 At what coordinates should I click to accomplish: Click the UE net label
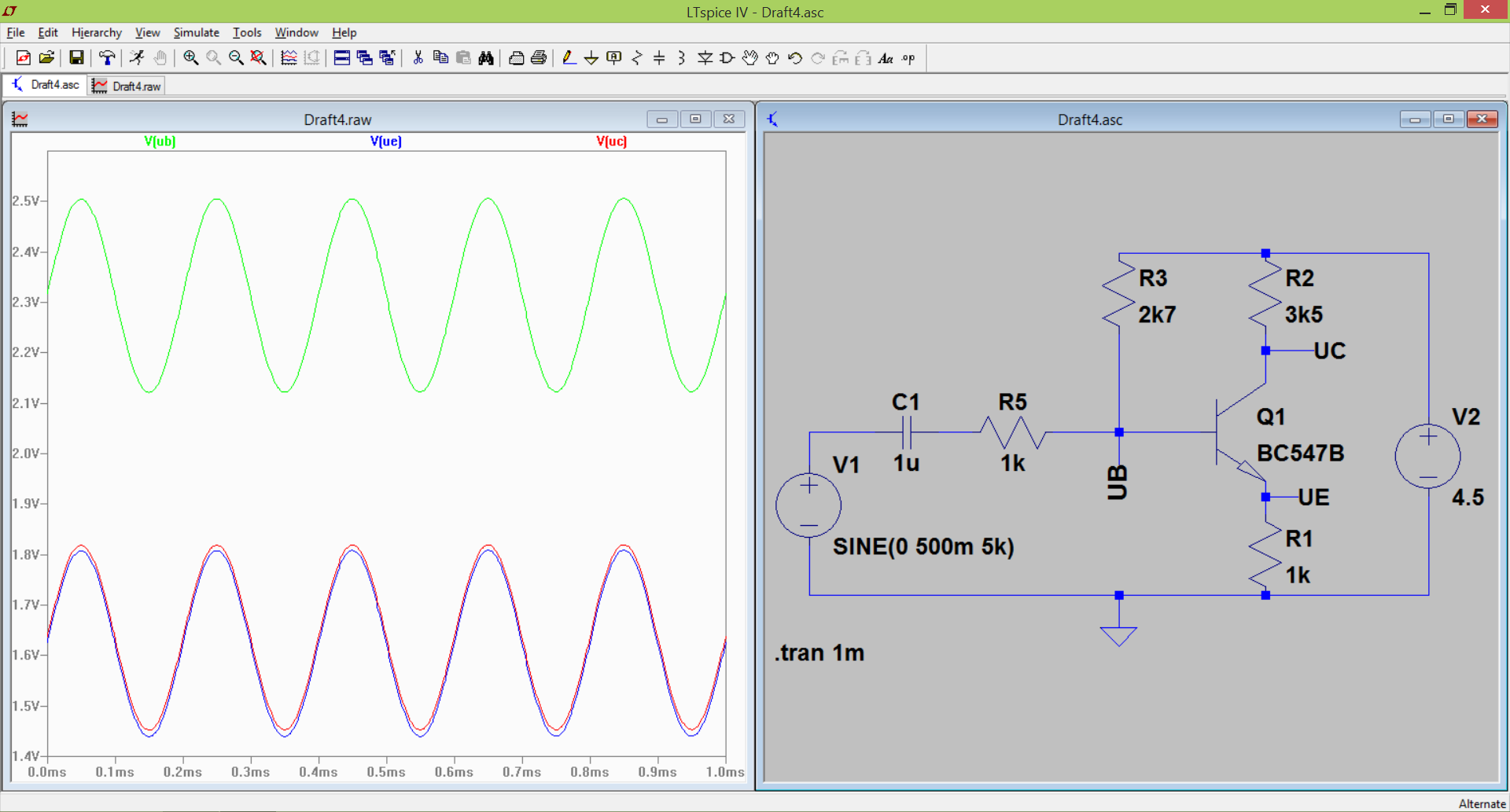tap(1313, 497)
